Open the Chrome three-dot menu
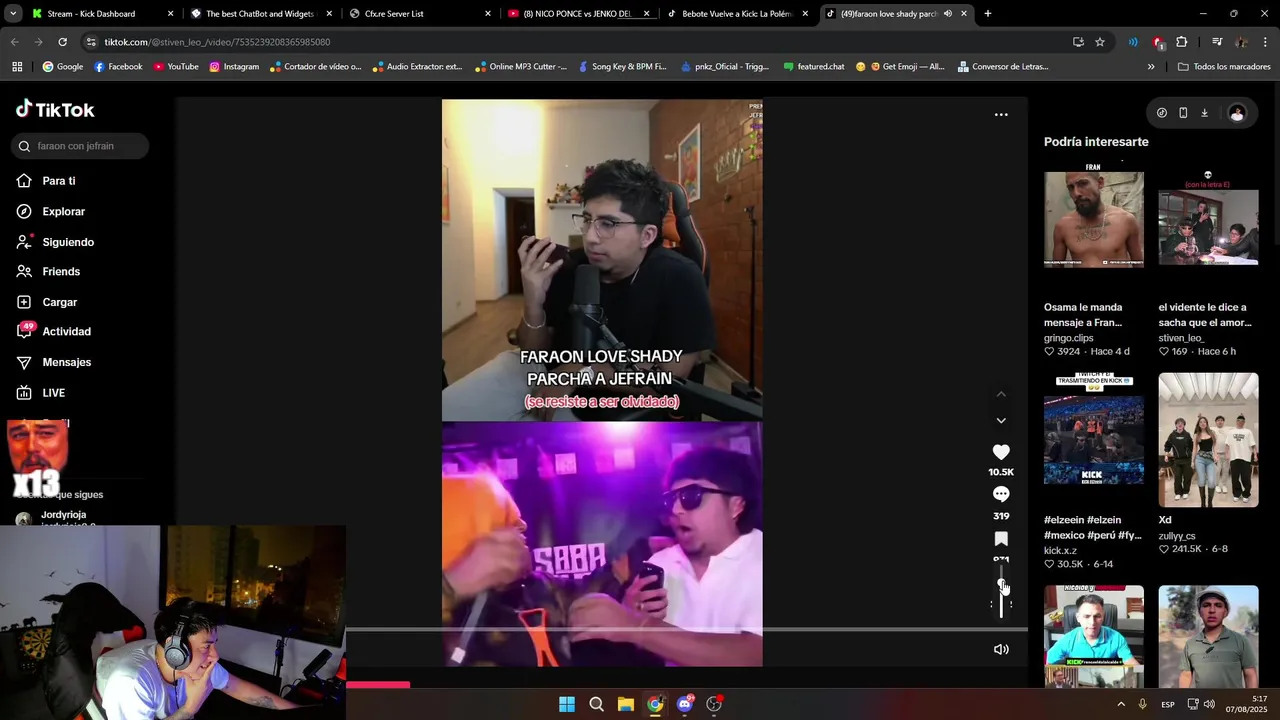This screenshot has height=720, width=1280. (1266, 42)
